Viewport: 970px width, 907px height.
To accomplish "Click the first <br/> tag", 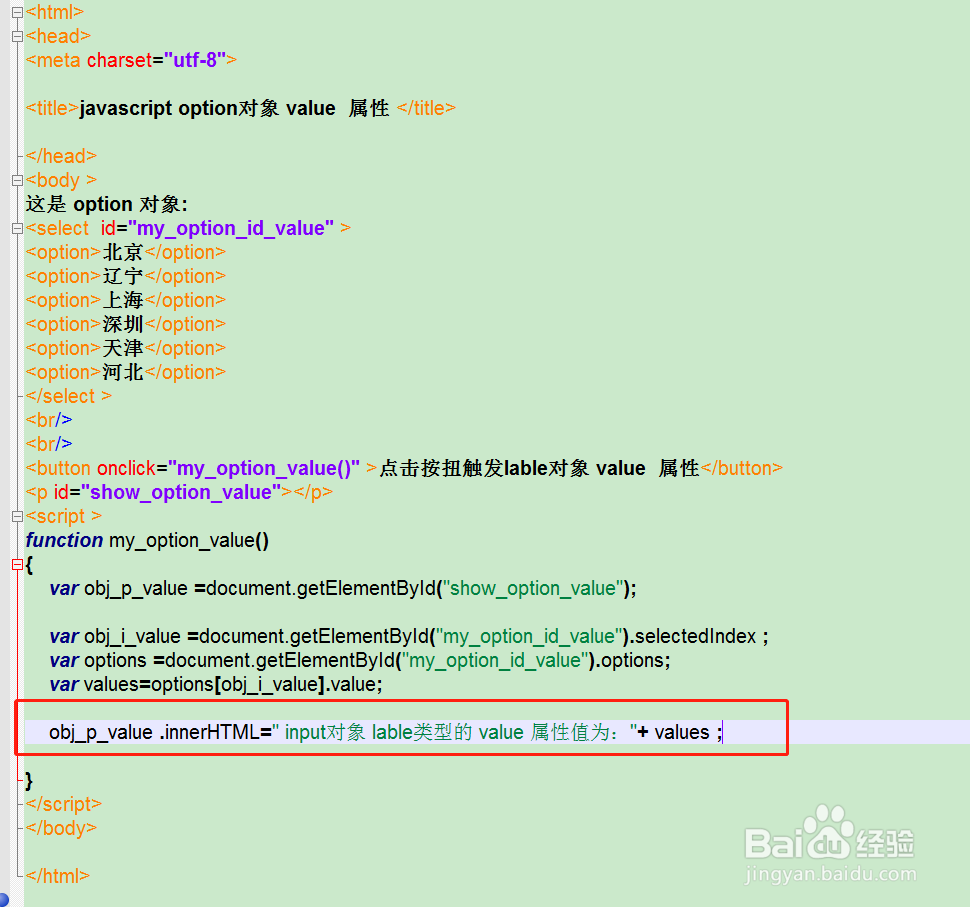I will tap(49, 420).
